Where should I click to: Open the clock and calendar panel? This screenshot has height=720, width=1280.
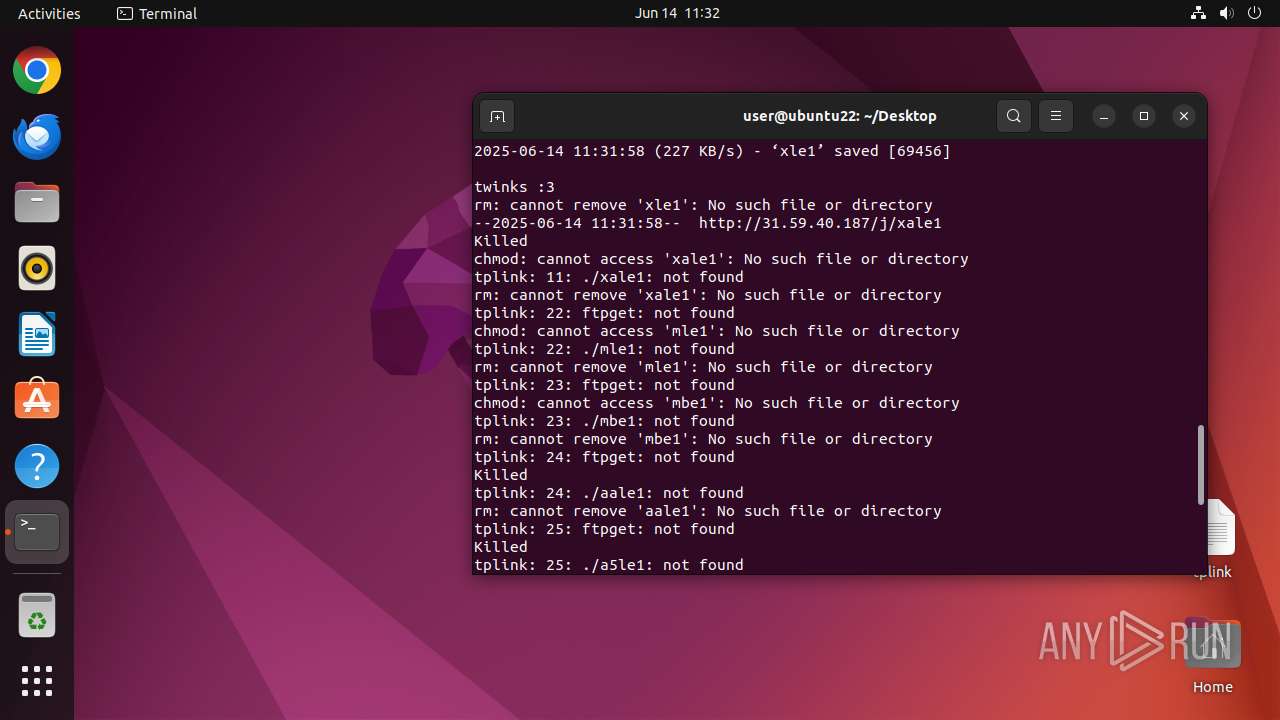point(677,13)
